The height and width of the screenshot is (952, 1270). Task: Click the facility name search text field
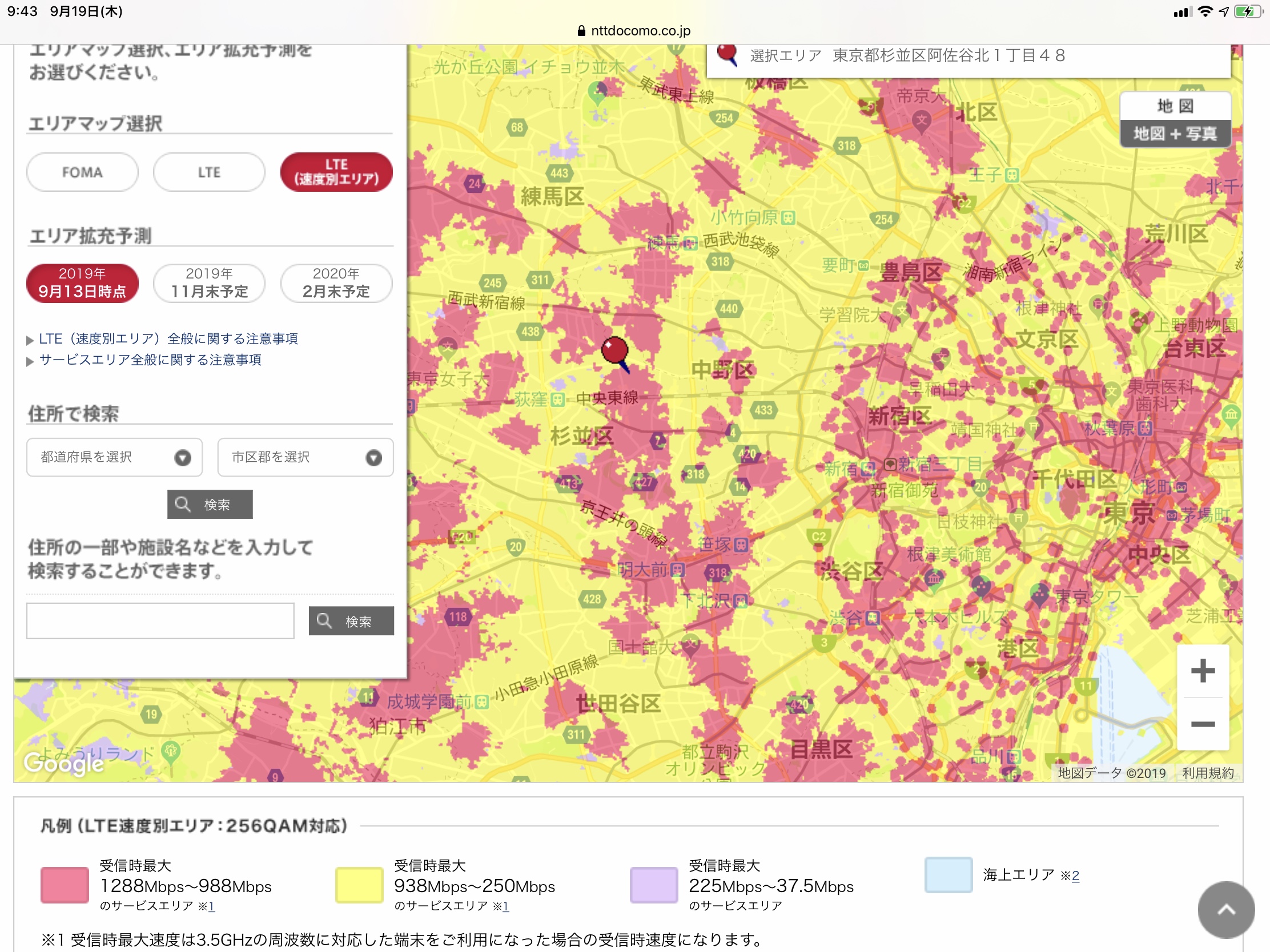160,621
